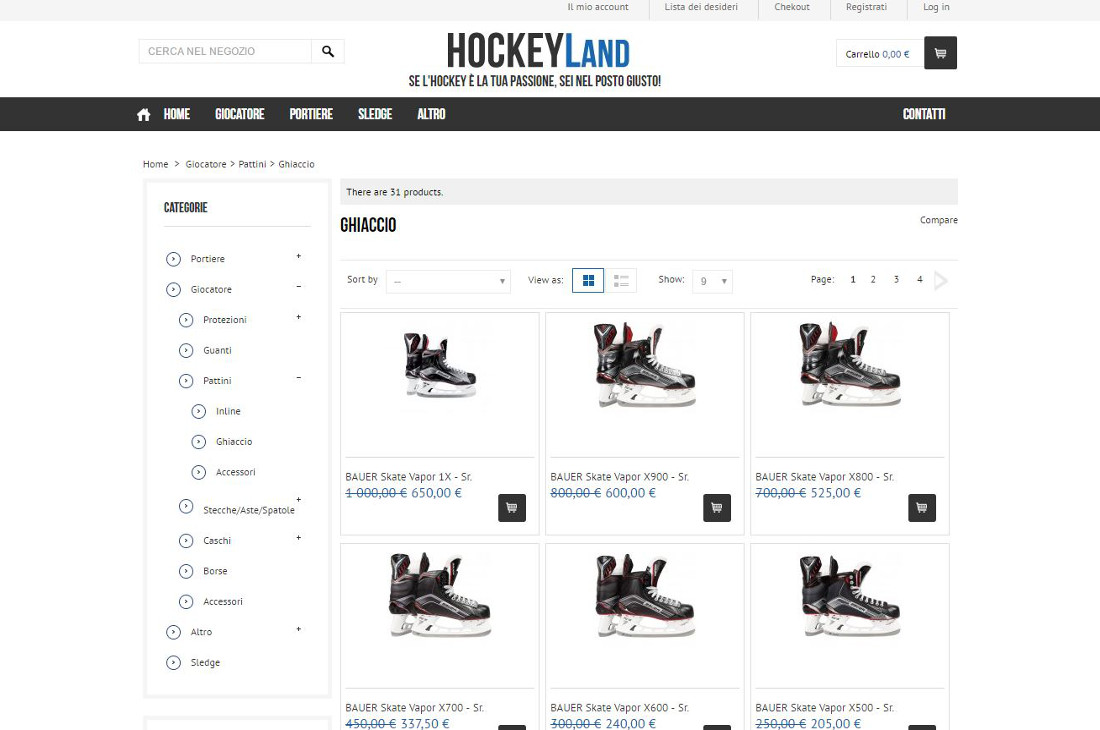Click circle arrow icon beside Inline
The image size is (1100, 730).
[x=199, y=412]
